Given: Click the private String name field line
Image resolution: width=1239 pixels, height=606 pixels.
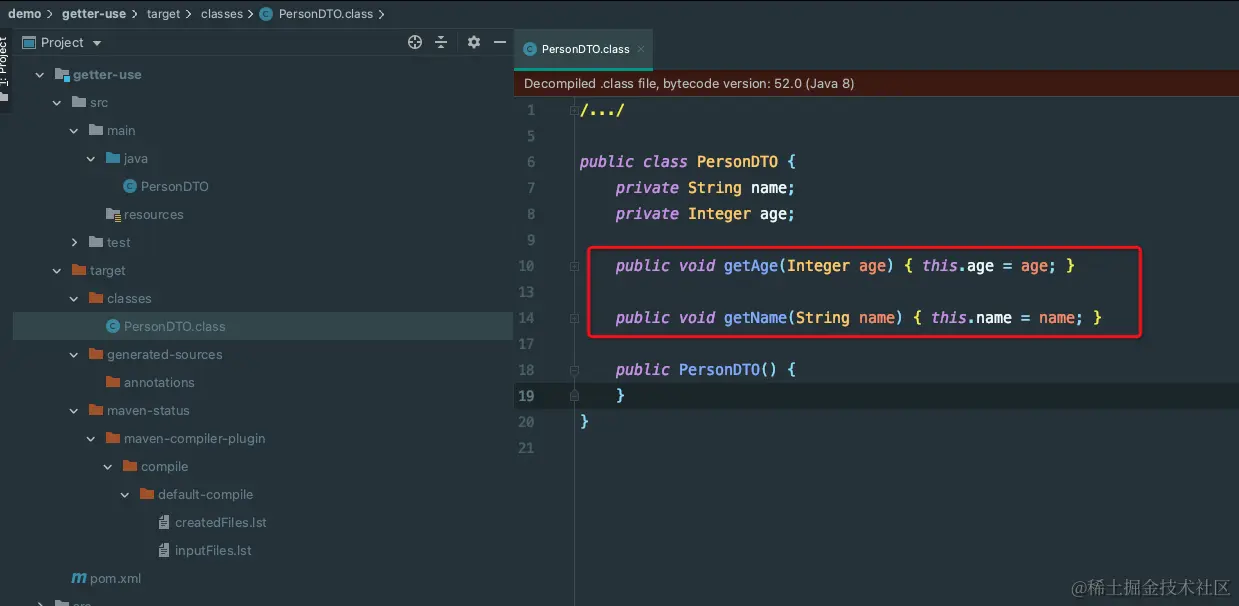Looking at the screenshot, I should click(x=705, y=188).
